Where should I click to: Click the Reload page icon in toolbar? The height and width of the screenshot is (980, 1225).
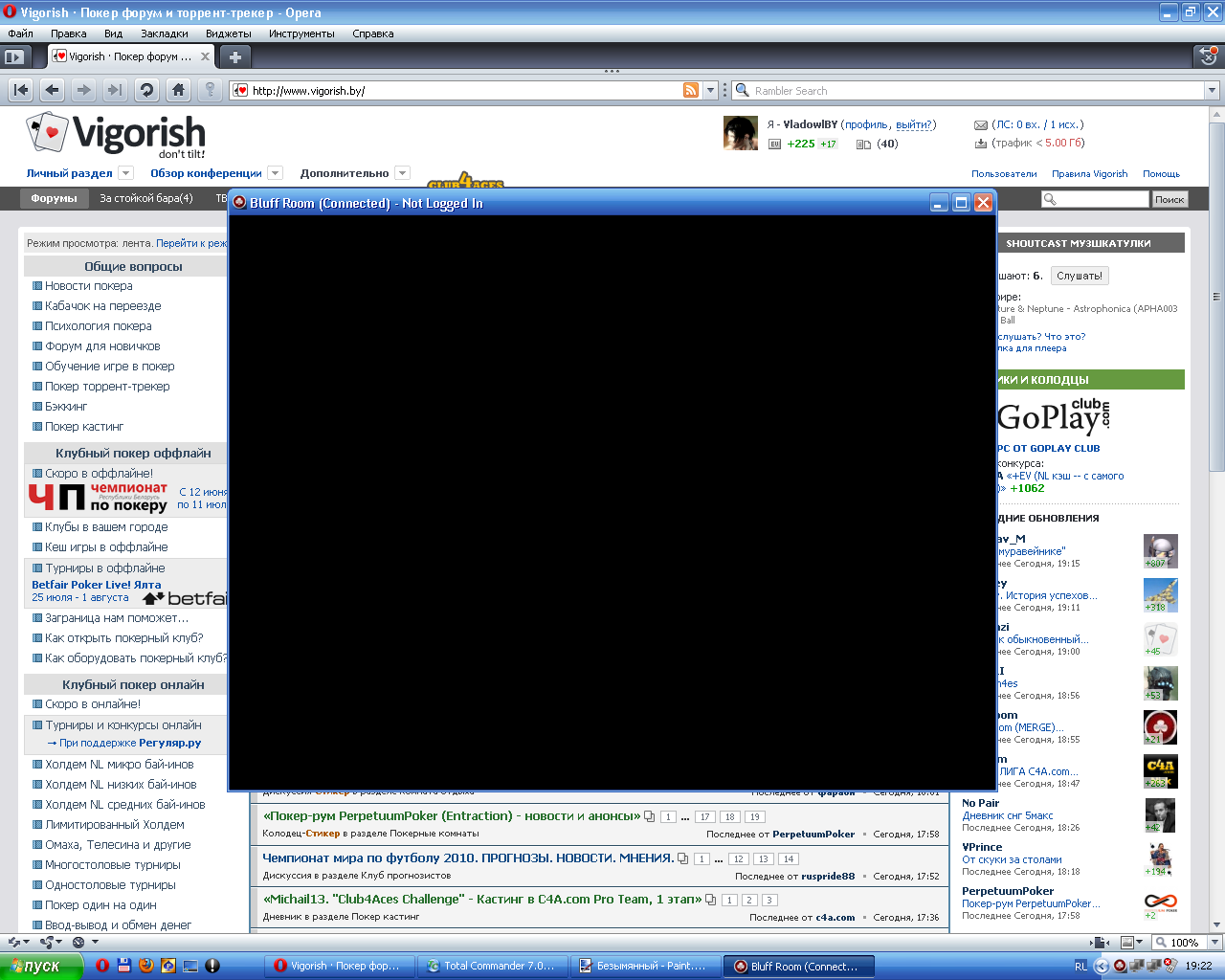(146, 90)
